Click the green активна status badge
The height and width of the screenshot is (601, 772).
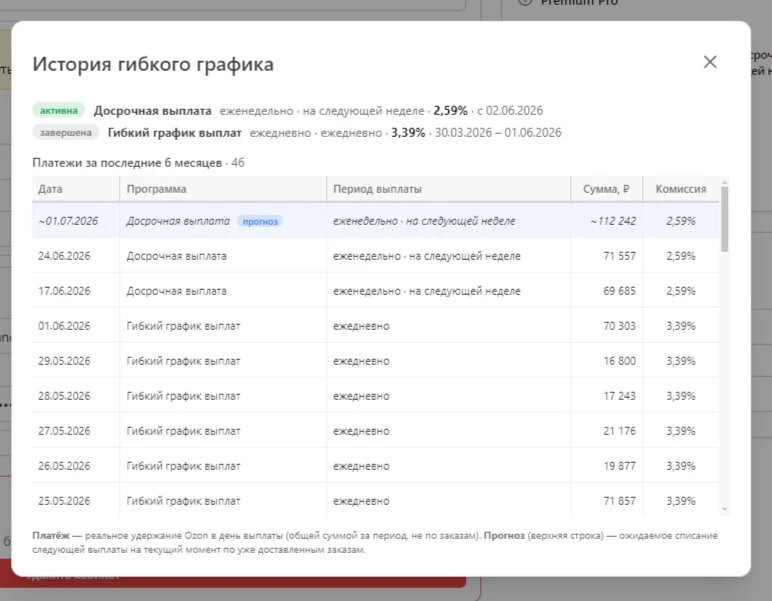point(59,110)
